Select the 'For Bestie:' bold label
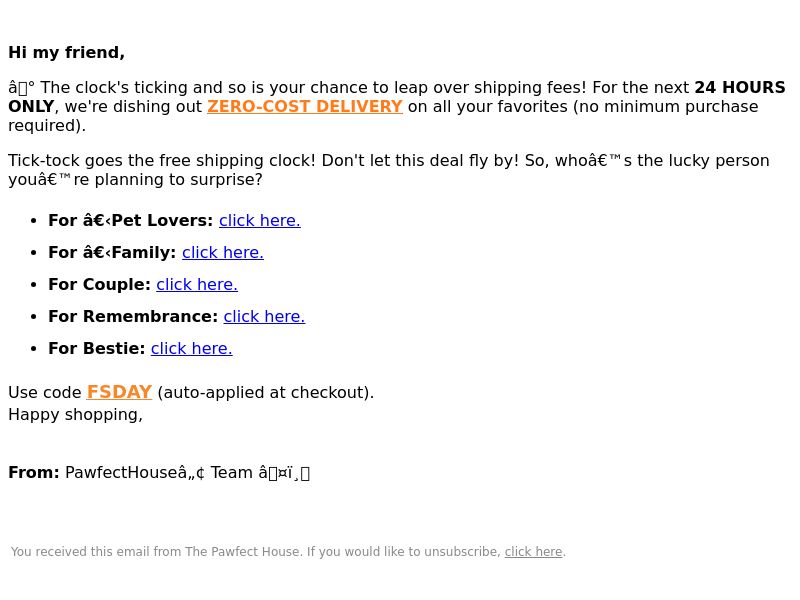 click(97, 348)
